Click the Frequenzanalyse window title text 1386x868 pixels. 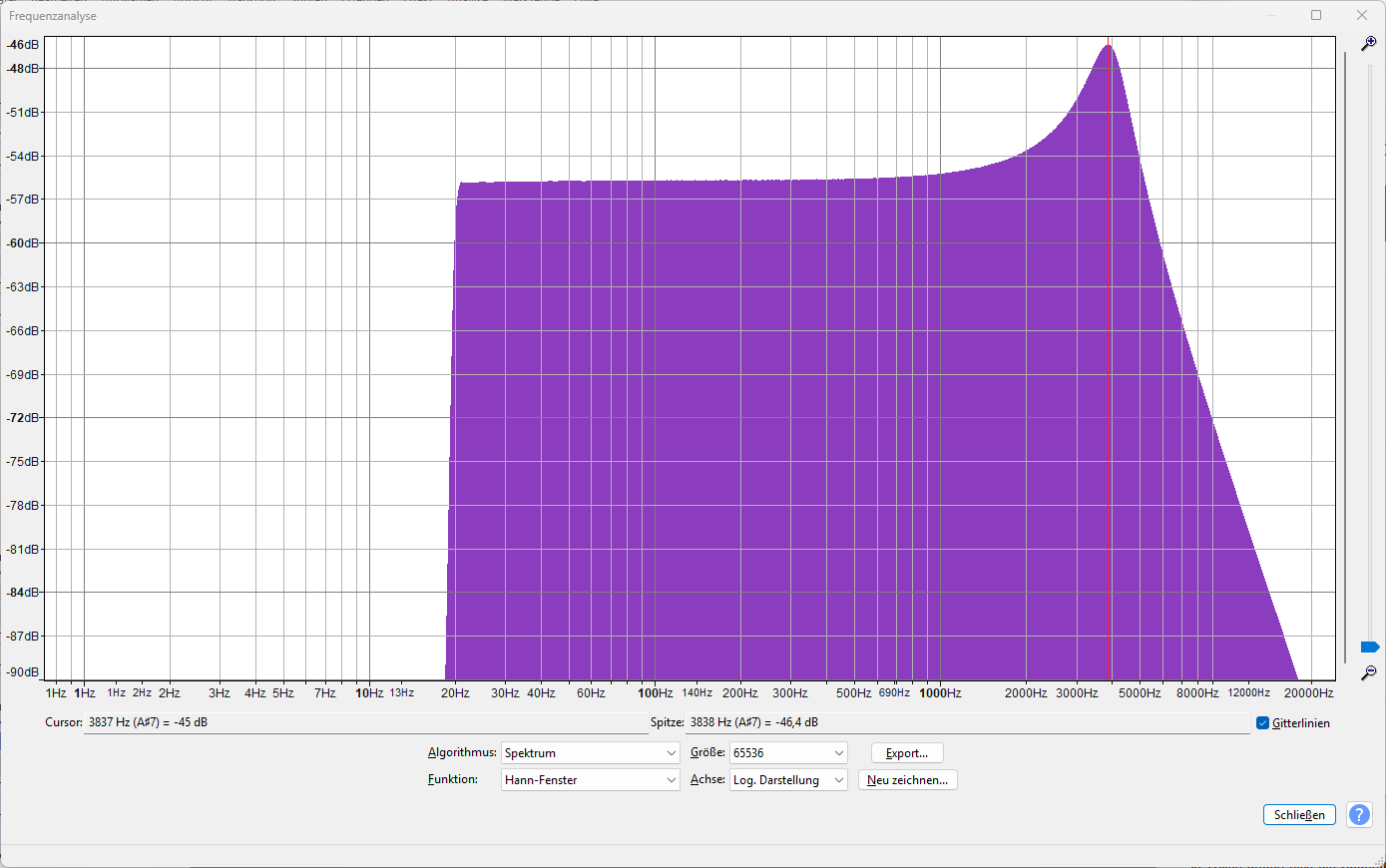click(x=53, y=16)
